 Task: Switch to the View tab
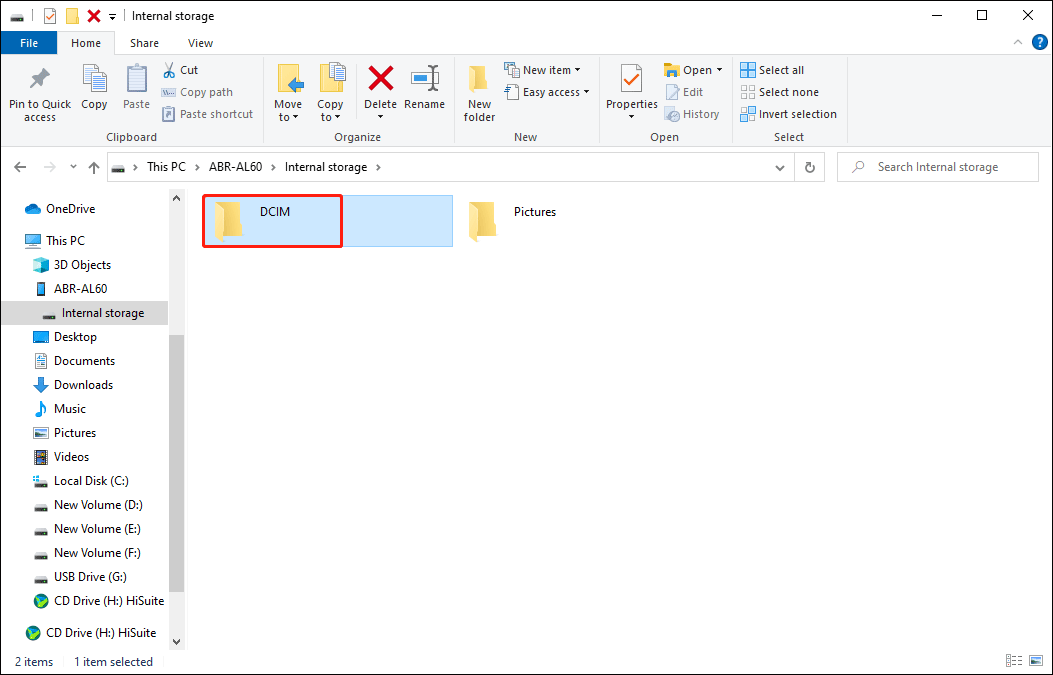[x=200, y=43]
